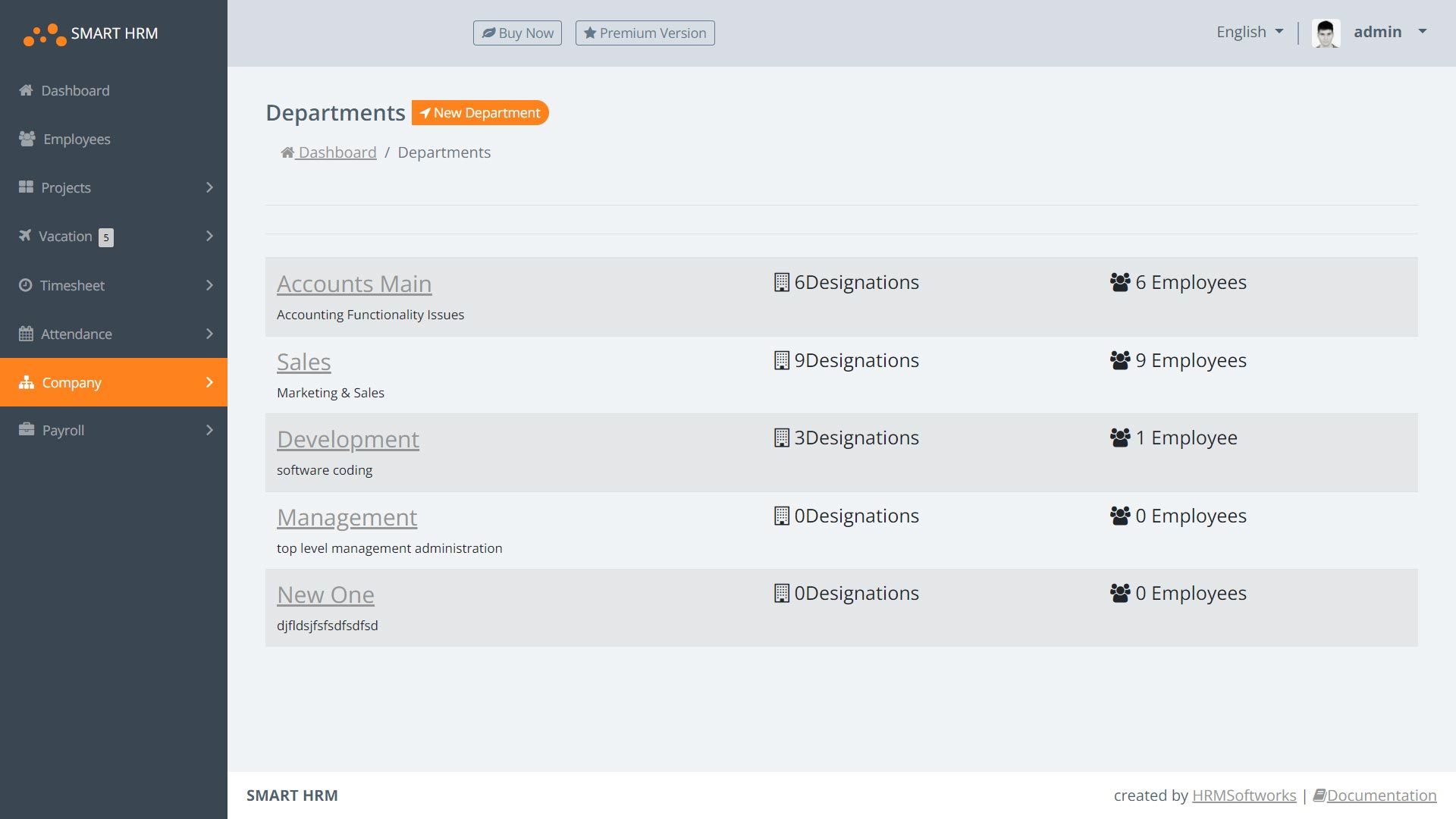Click the admin profile avatar picture
Screen dimensions: 1456x819
[1326, 33]
